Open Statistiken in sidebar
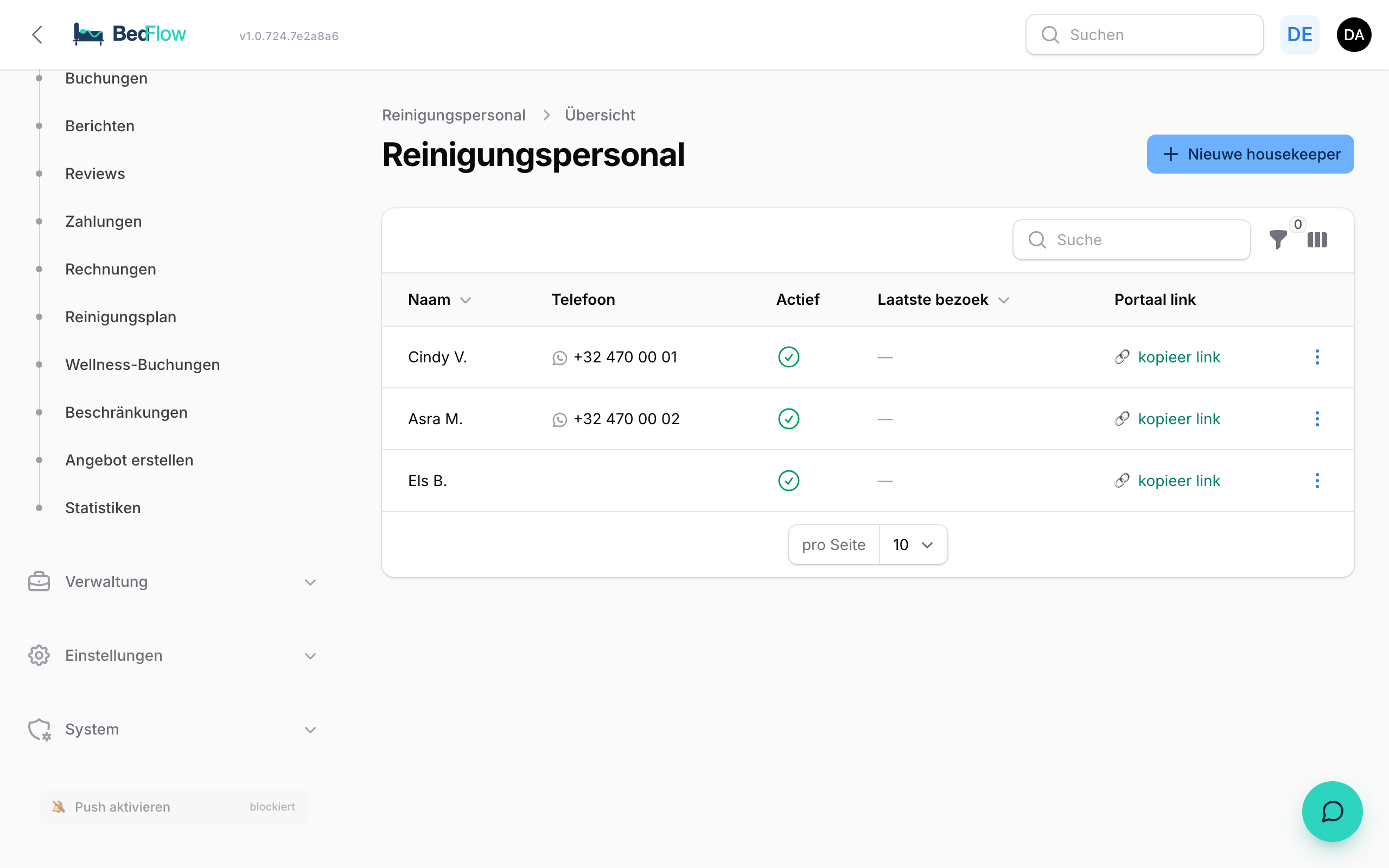 click(x=103, y=507)
